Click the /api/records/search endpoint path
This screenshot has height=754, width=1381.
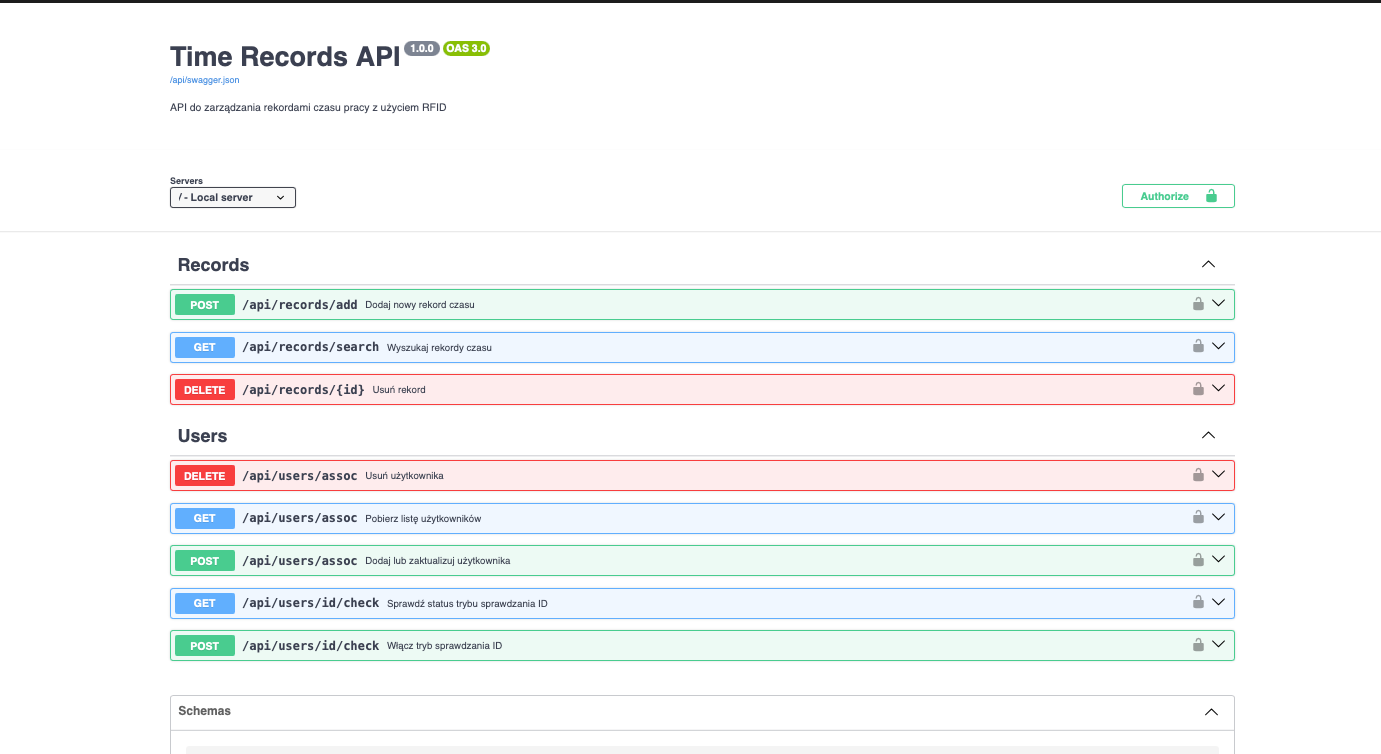(x=310, y=347)
